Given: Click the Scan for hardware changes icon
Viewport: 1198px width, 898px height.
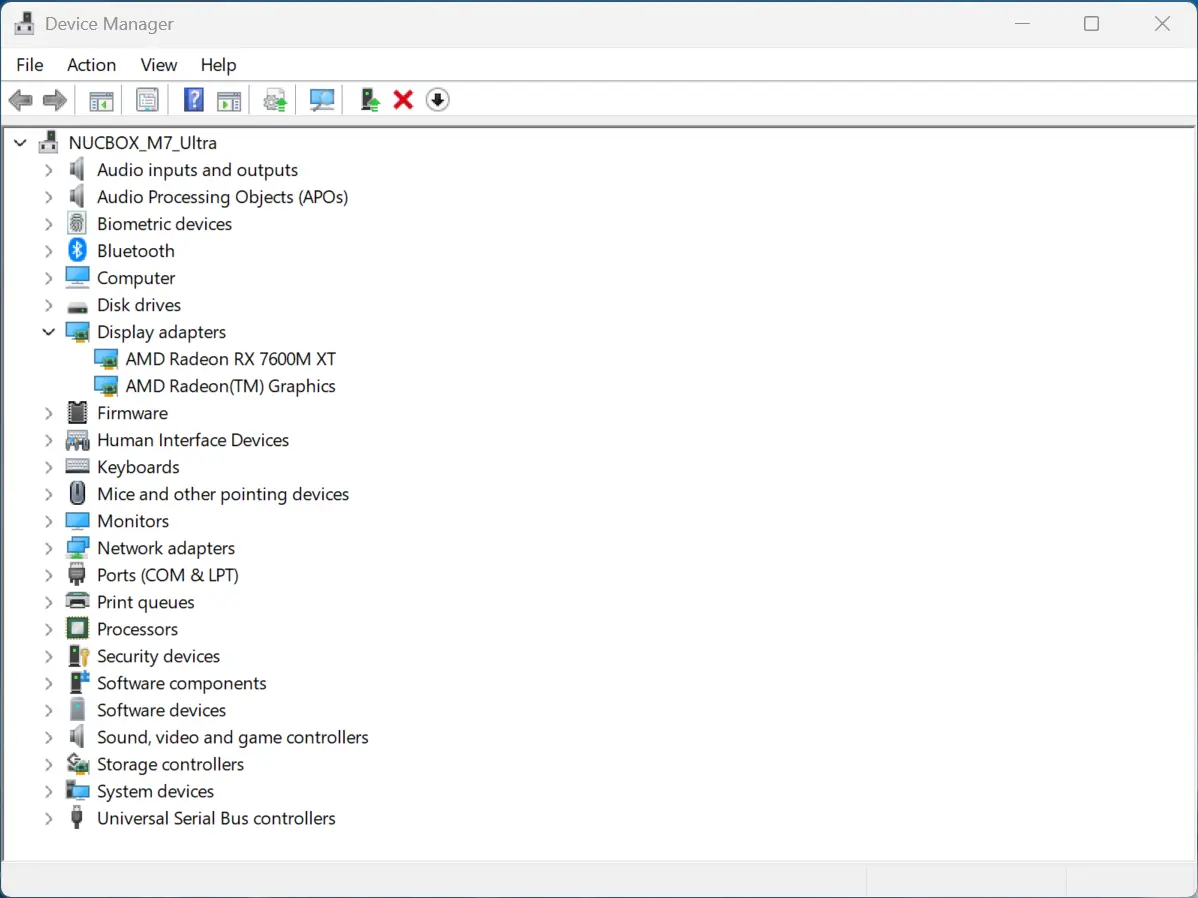Looking at the screenshot, I should [322, 100].
